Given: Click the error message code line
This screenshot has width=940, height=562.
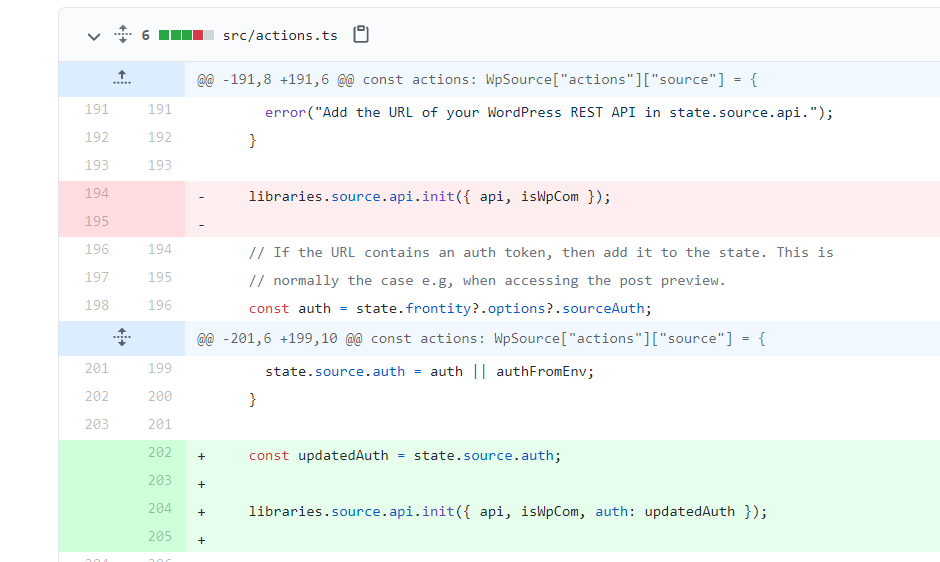Looking at the screenshot, I should click(548, 113).
